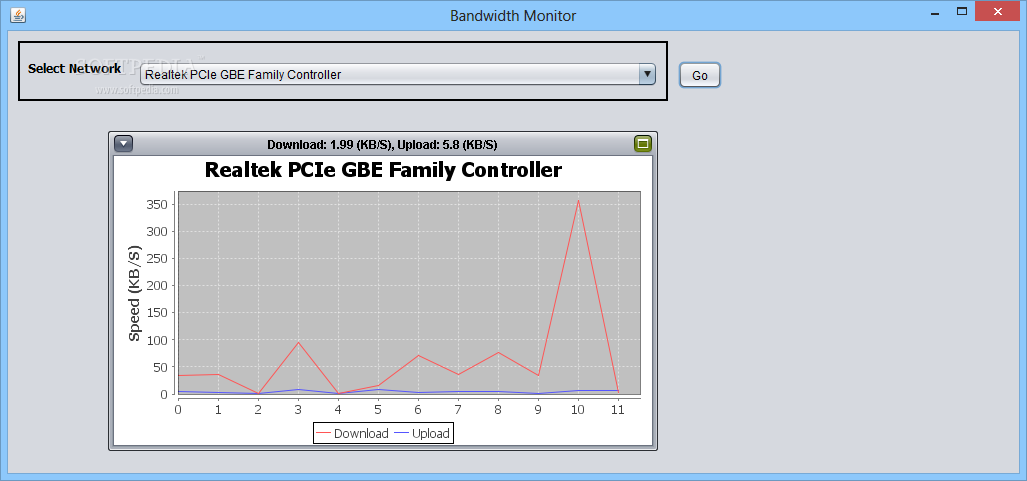
Task: Click the Download legend entry
Action: pyautogui.click(x=352, y=433)
